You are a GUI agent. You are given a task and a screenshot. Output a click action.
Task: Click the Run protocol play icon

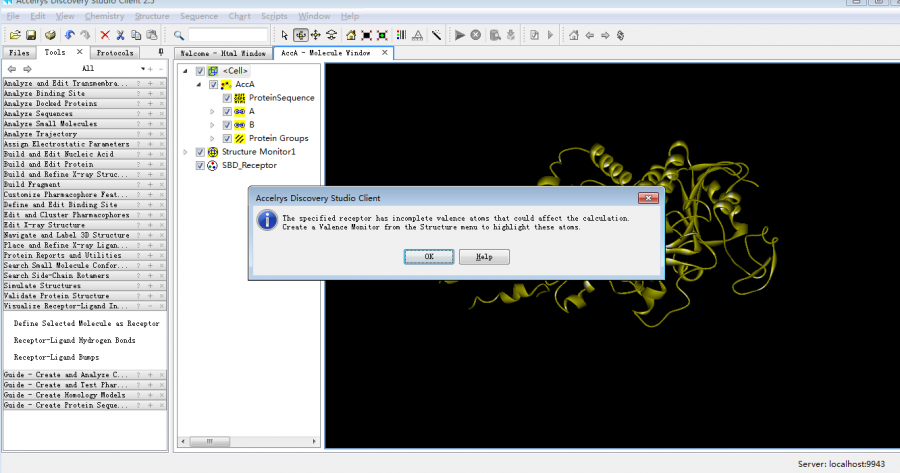460,35
